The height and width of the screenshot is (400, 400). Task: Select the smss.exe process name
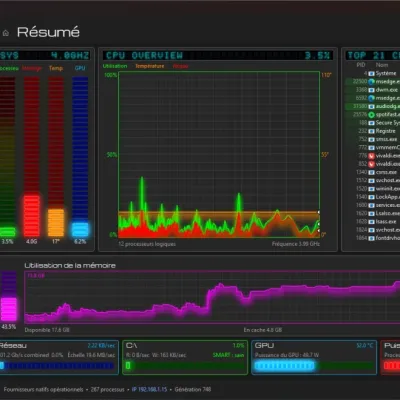coord(387,139)
